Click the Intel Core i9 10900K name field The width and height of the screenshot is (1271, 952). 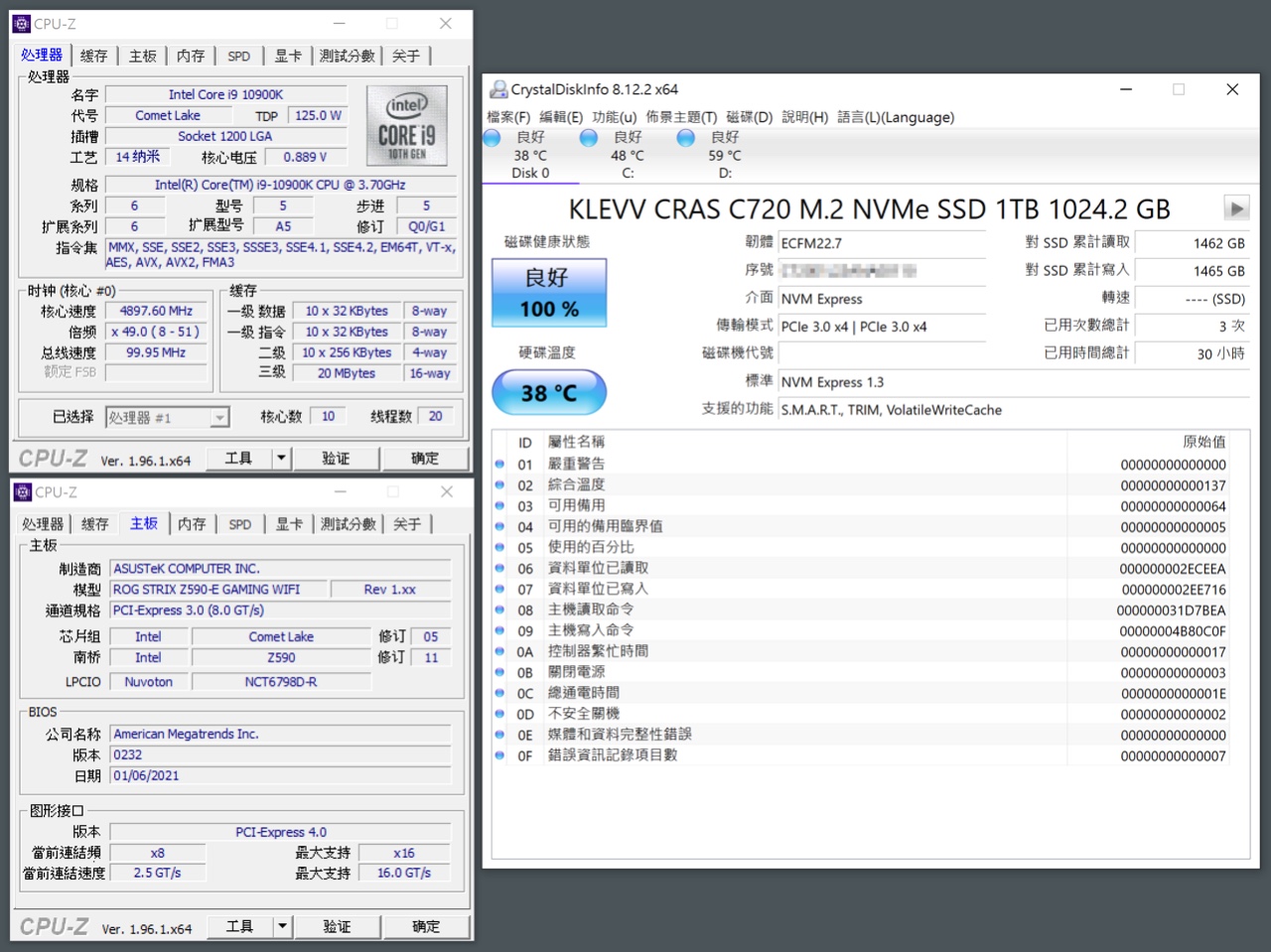click(225, 94)
